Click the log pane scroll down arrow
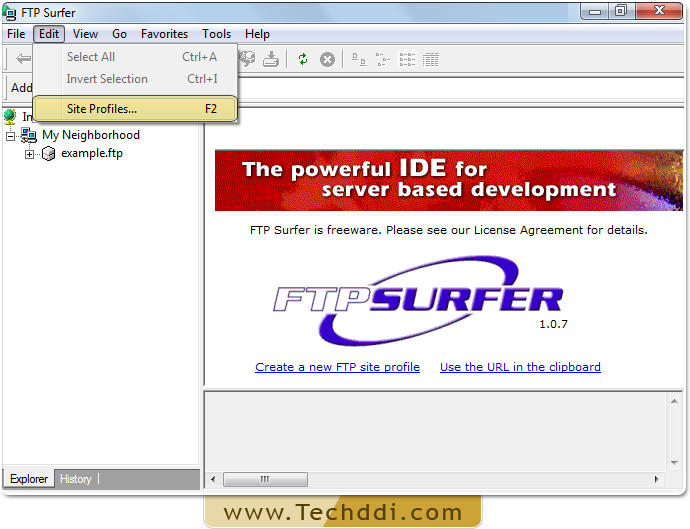 click(x=674, y=463)
